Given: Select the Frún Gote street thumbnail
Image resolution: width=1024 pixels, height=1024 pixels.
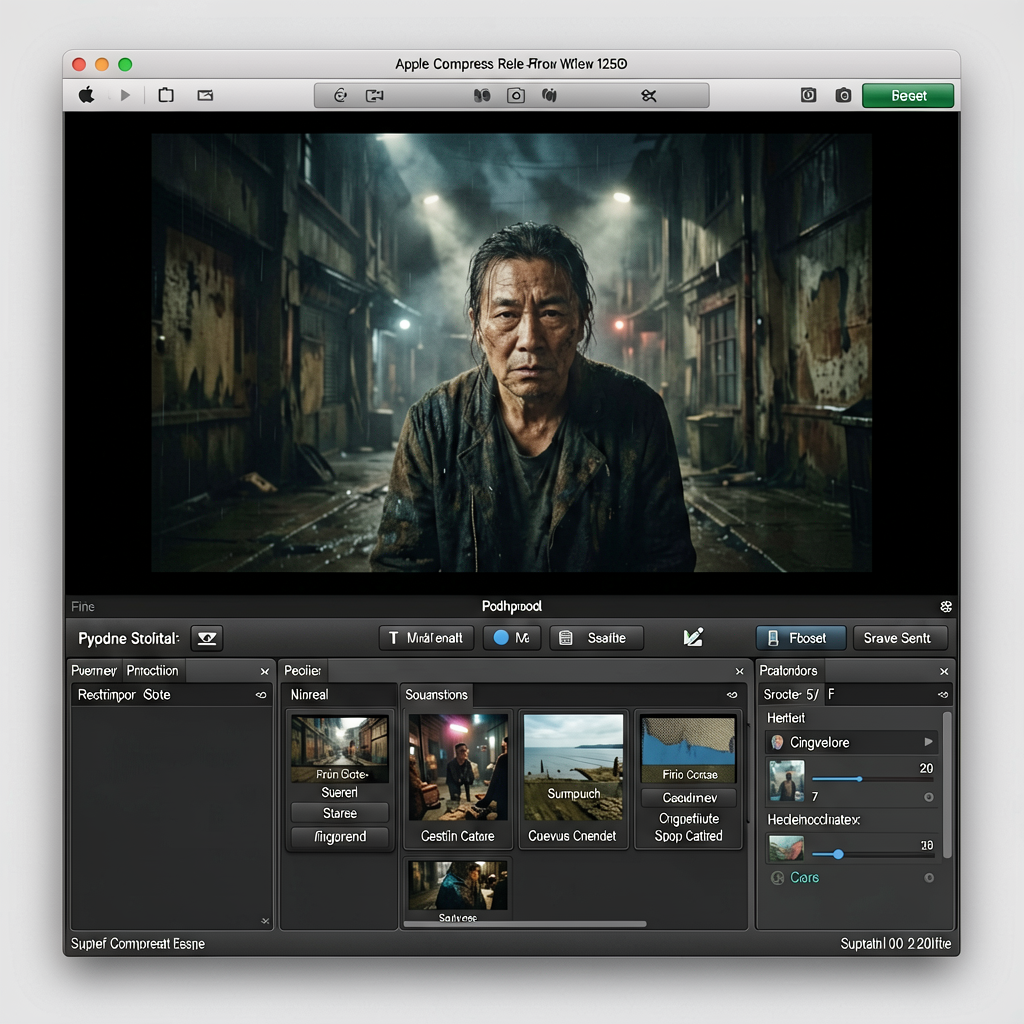Looking at the screenshot, I should [x=340, y=748].
